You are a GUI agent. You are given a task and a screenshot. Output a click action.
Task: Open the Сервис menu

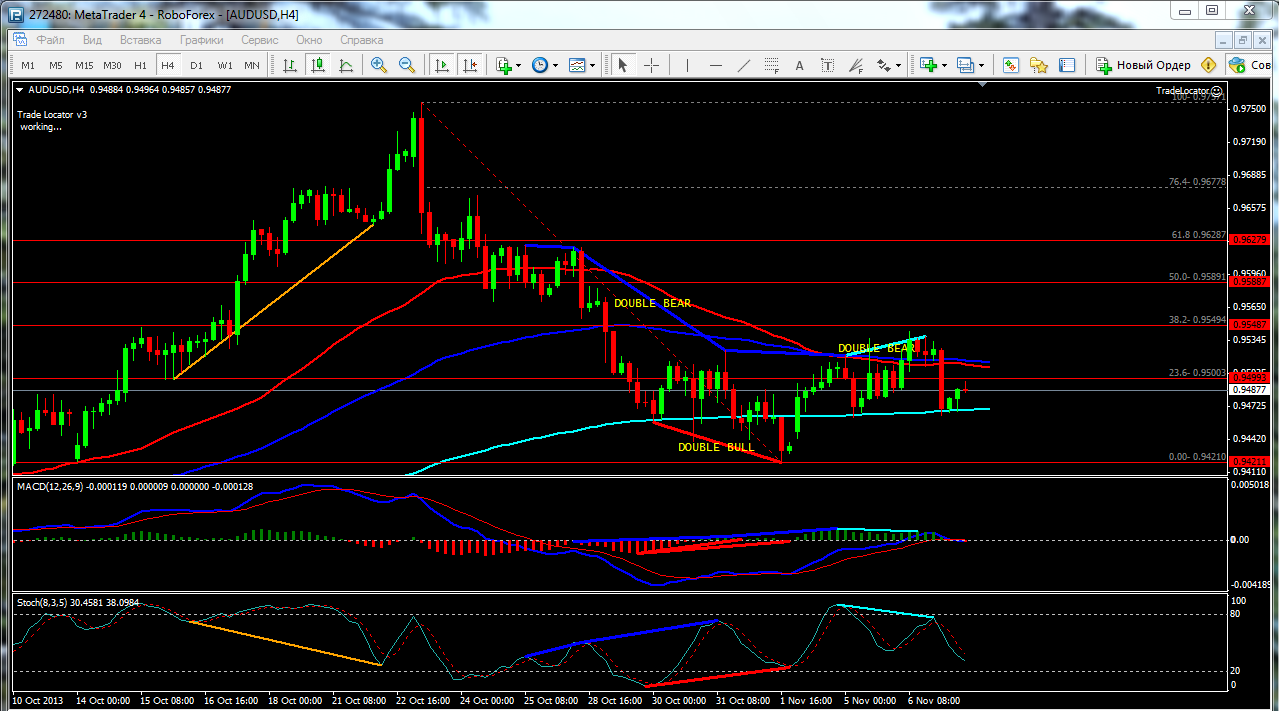pos(260,40)
